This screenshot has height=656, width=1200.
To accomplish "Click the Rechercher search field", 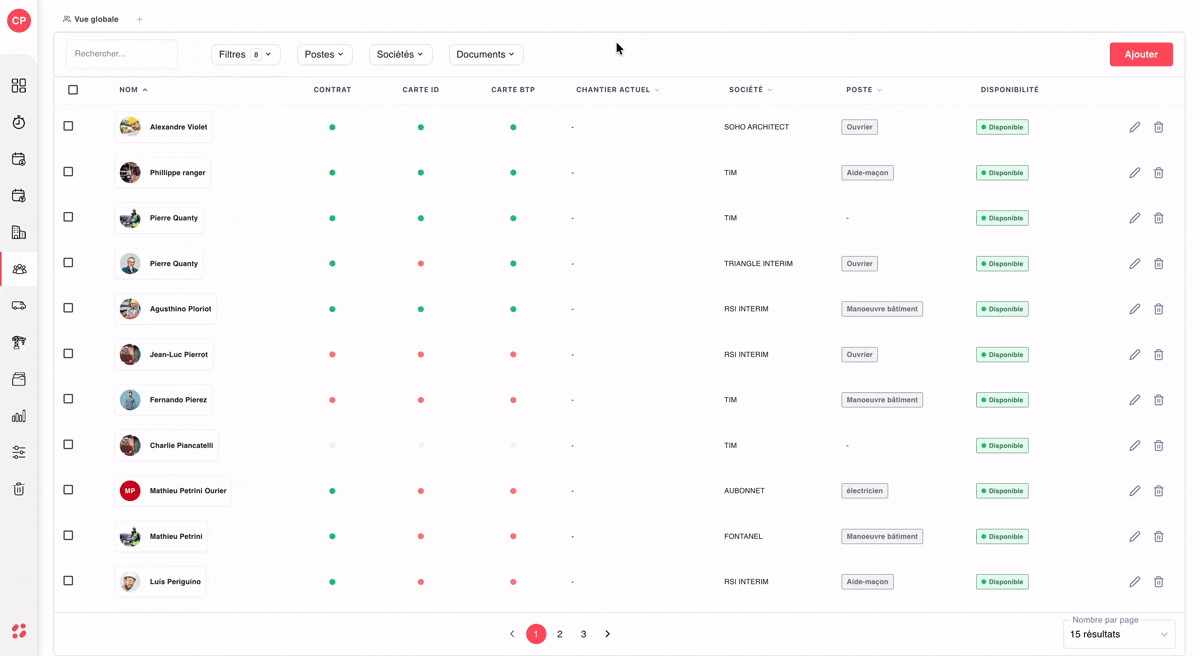I will 122,54.
